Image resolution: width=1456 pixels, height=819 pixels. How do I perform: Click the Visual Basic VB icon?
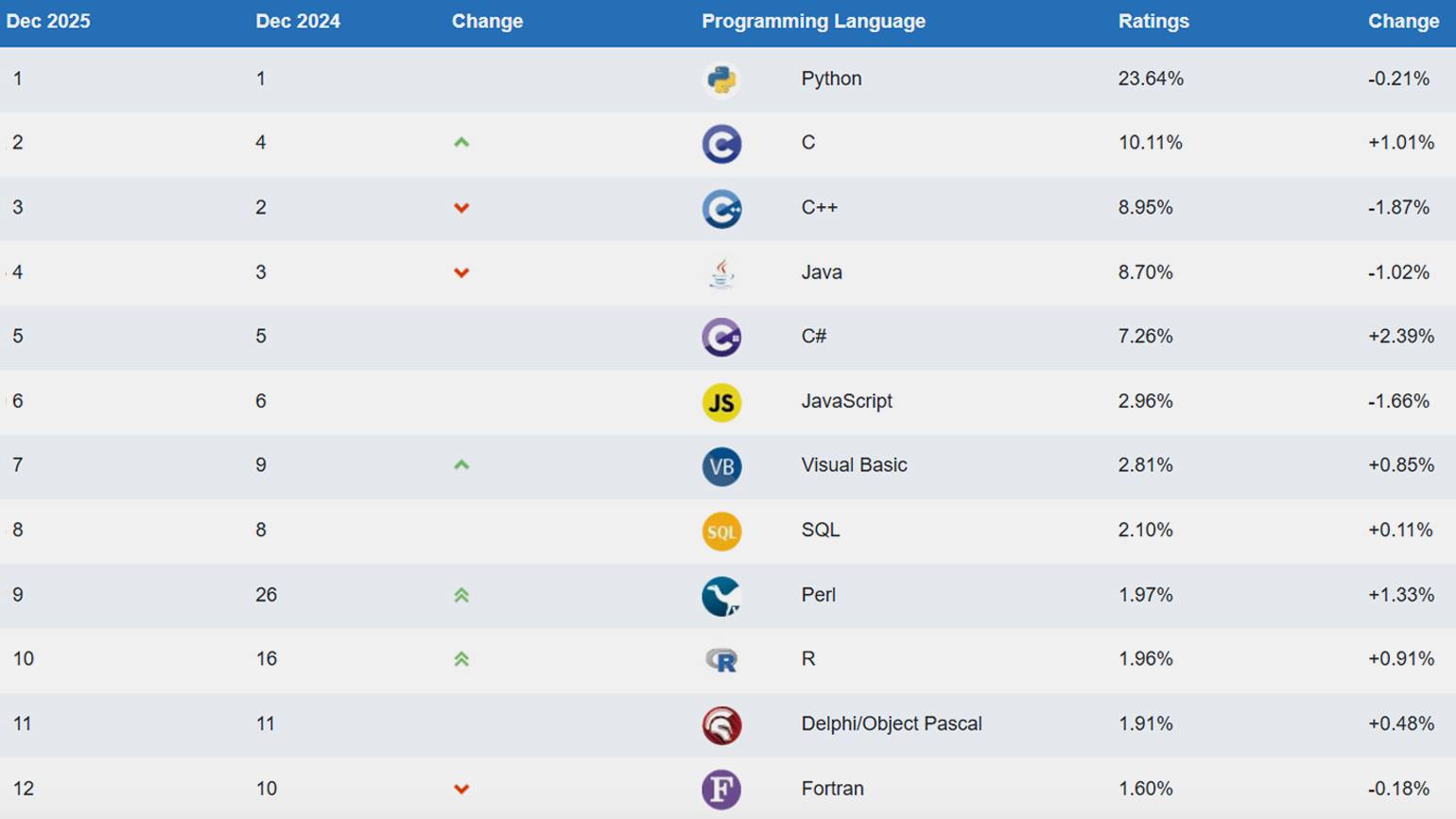pyautogui.click(x=721, y=467)
